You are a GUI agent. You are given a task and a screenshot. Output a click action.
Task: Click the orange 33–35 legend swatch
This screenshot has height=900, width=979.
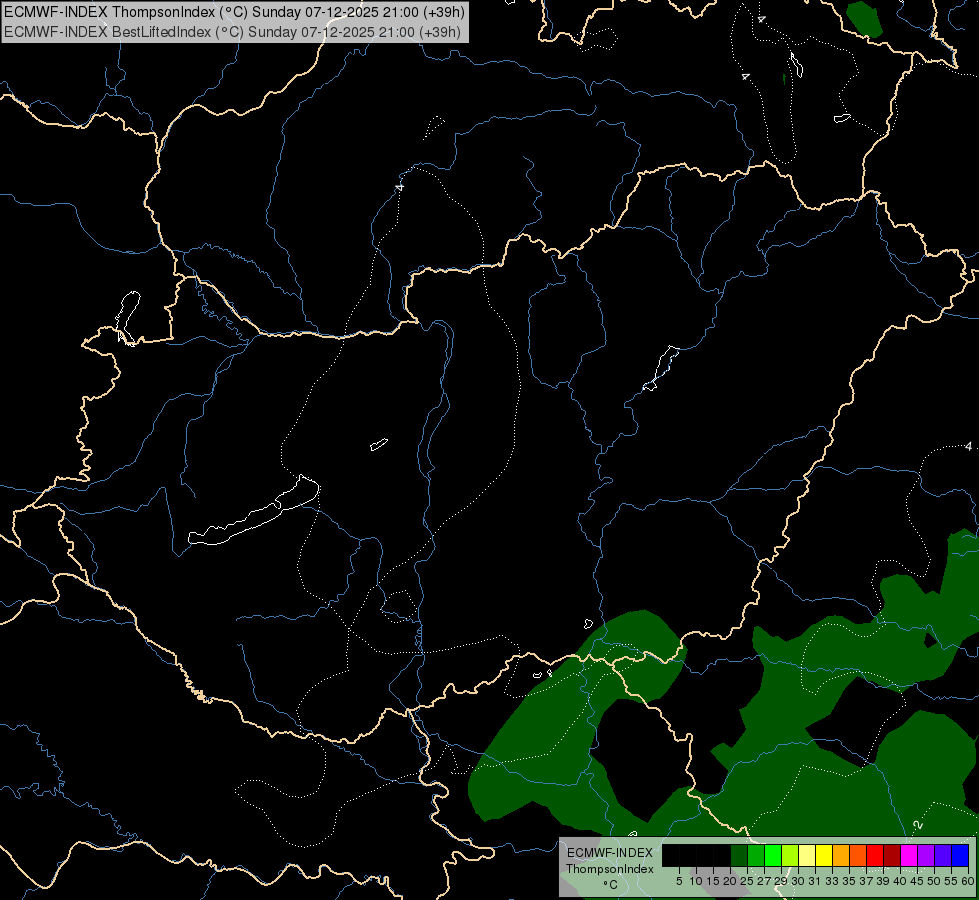pyautogui.click(x=842, y=855)
